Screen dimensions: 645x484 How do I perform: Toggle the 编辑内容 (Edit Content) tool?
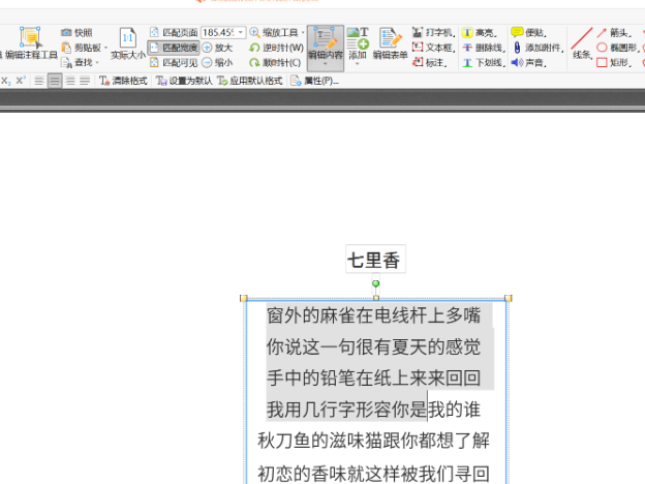325,43
